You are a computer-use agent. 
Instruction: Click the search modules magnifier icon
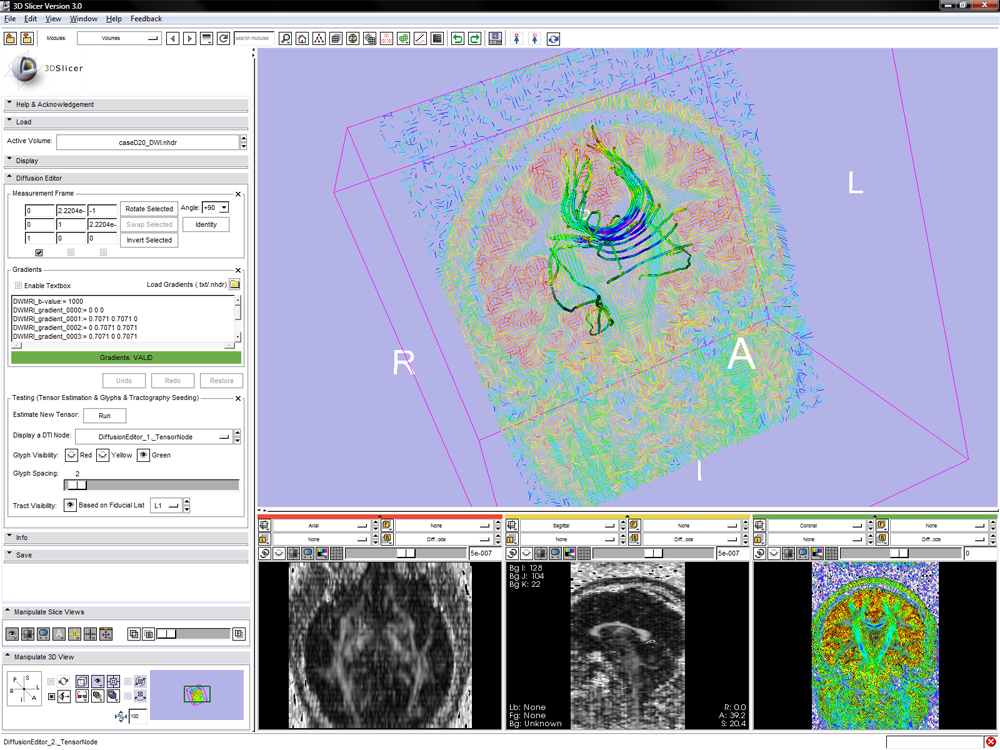pos(285,39)
